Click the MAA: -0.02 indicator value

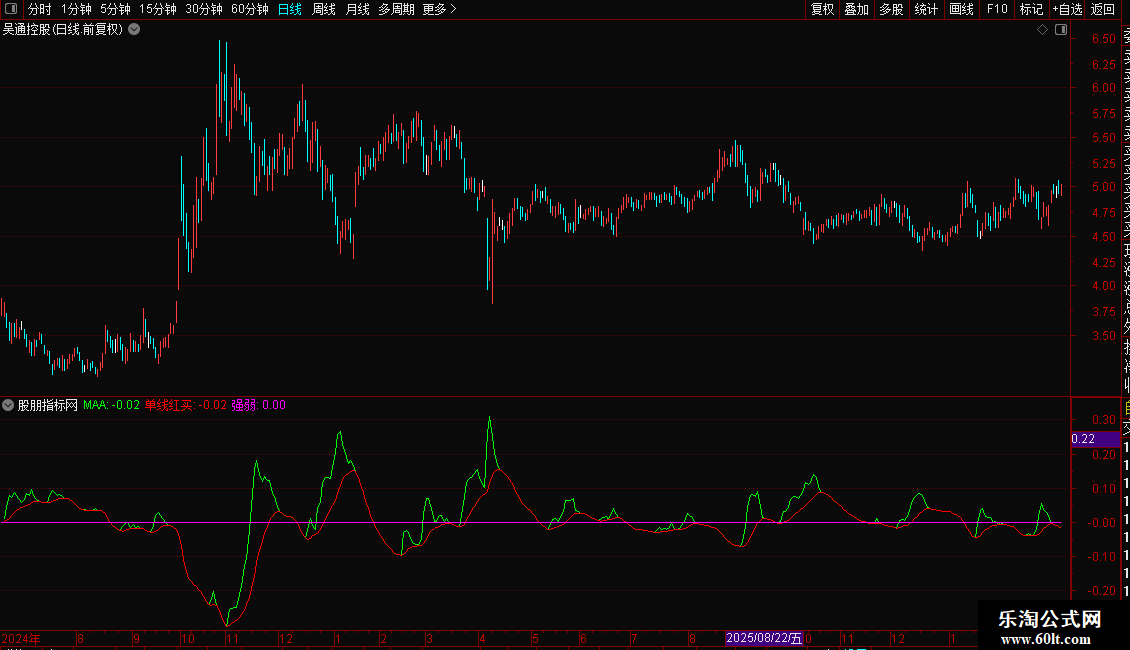[x=111, y=405]
